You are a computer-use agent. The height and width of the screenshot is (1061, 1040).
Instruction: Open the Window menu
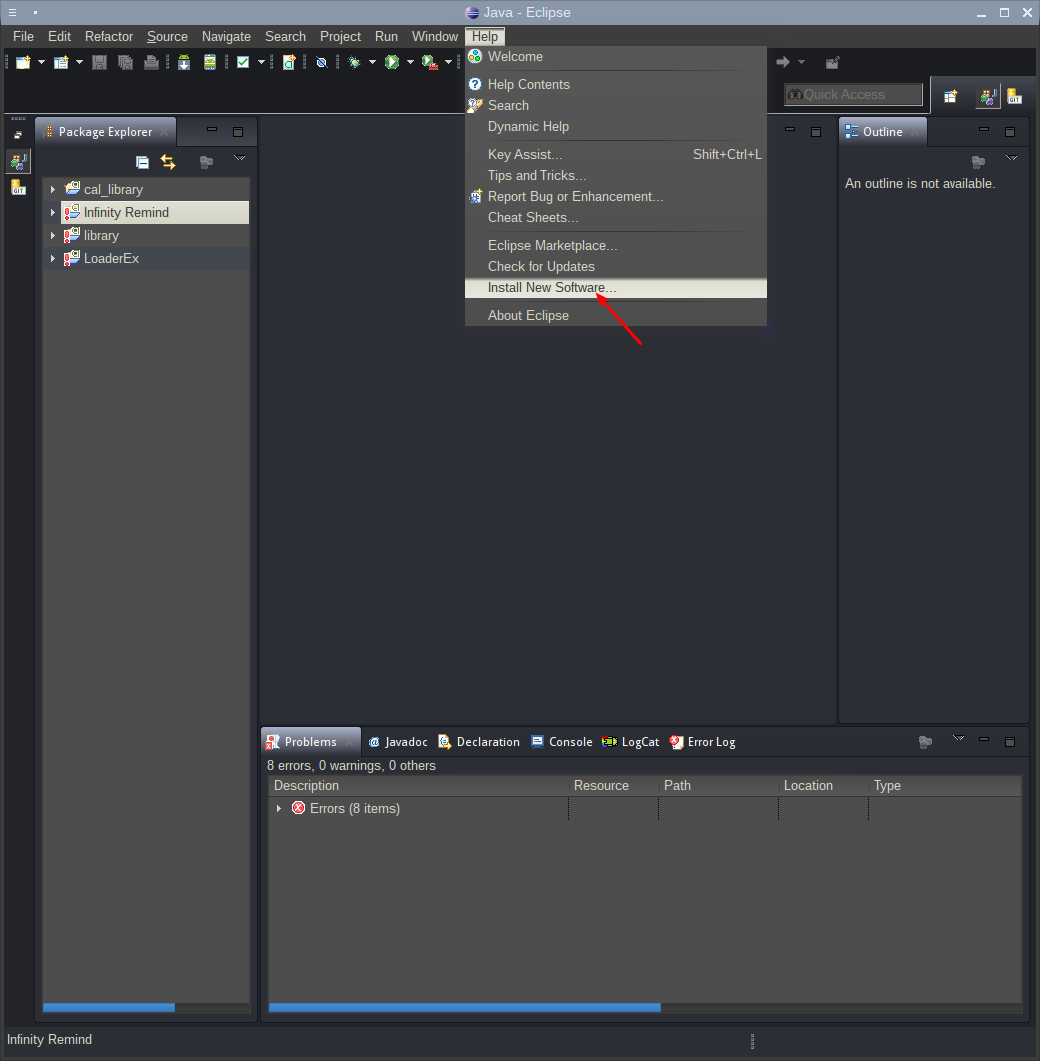(435, 37)
